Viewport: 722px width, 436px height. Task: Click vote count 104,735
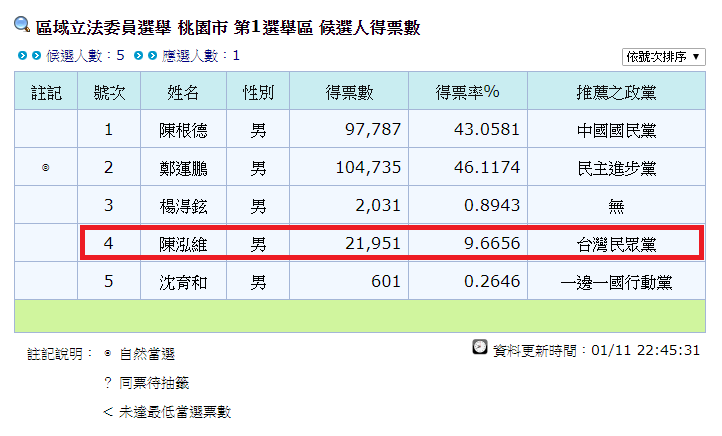368,168
